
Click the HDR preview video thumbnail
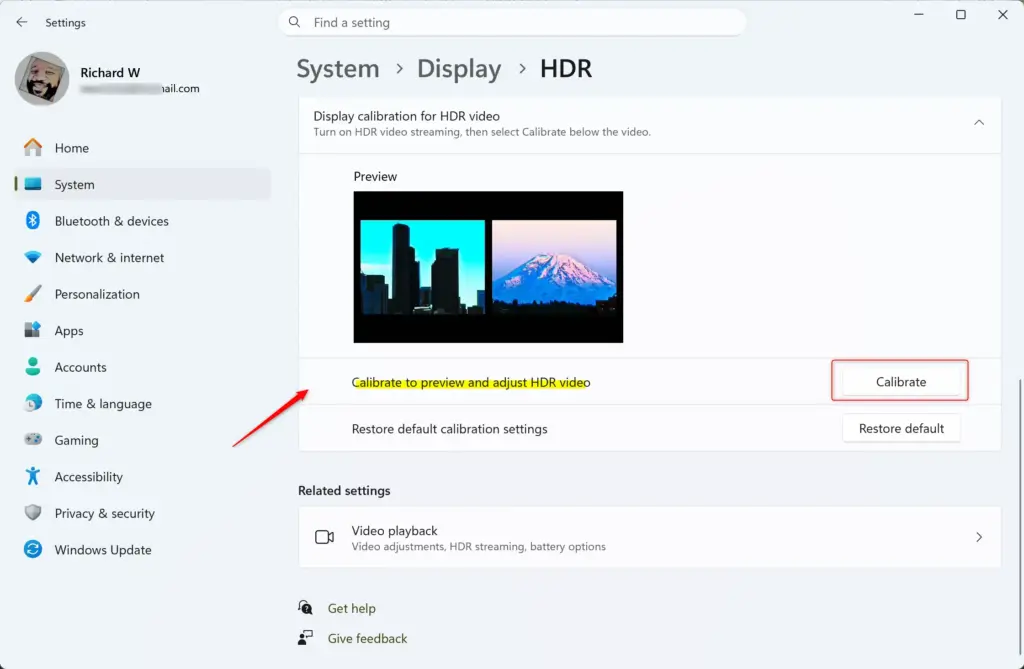pyautogui.click(x=488, y=267)
